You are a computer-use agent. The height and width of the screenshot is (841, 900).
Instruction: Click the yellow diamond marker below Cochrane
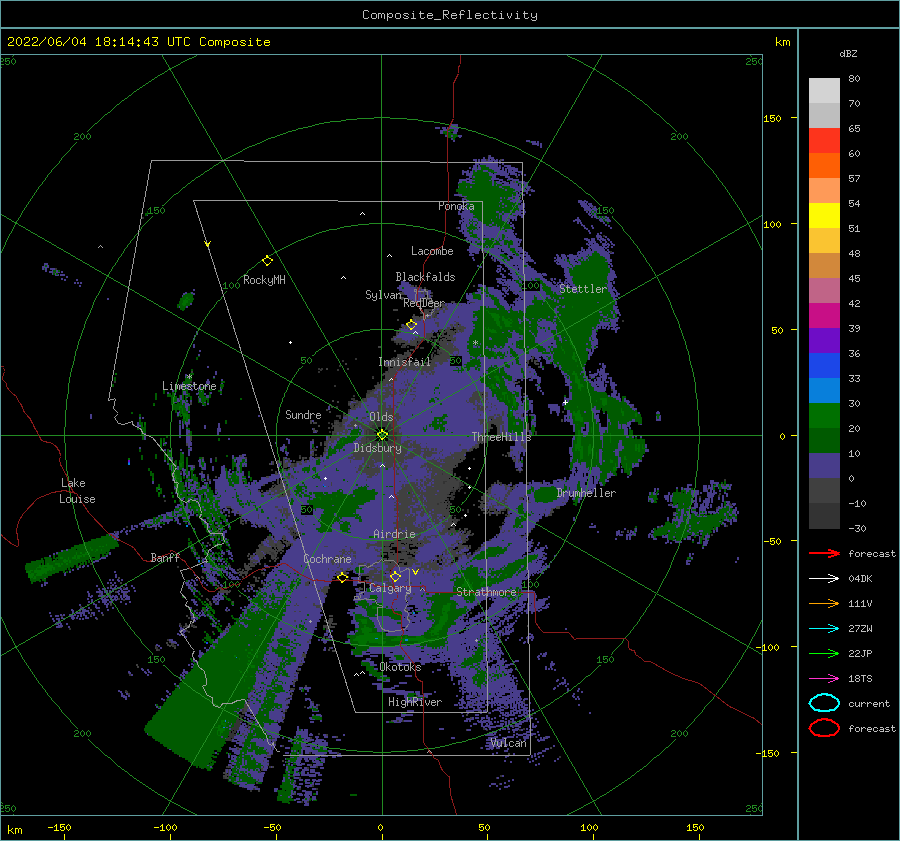342,577
